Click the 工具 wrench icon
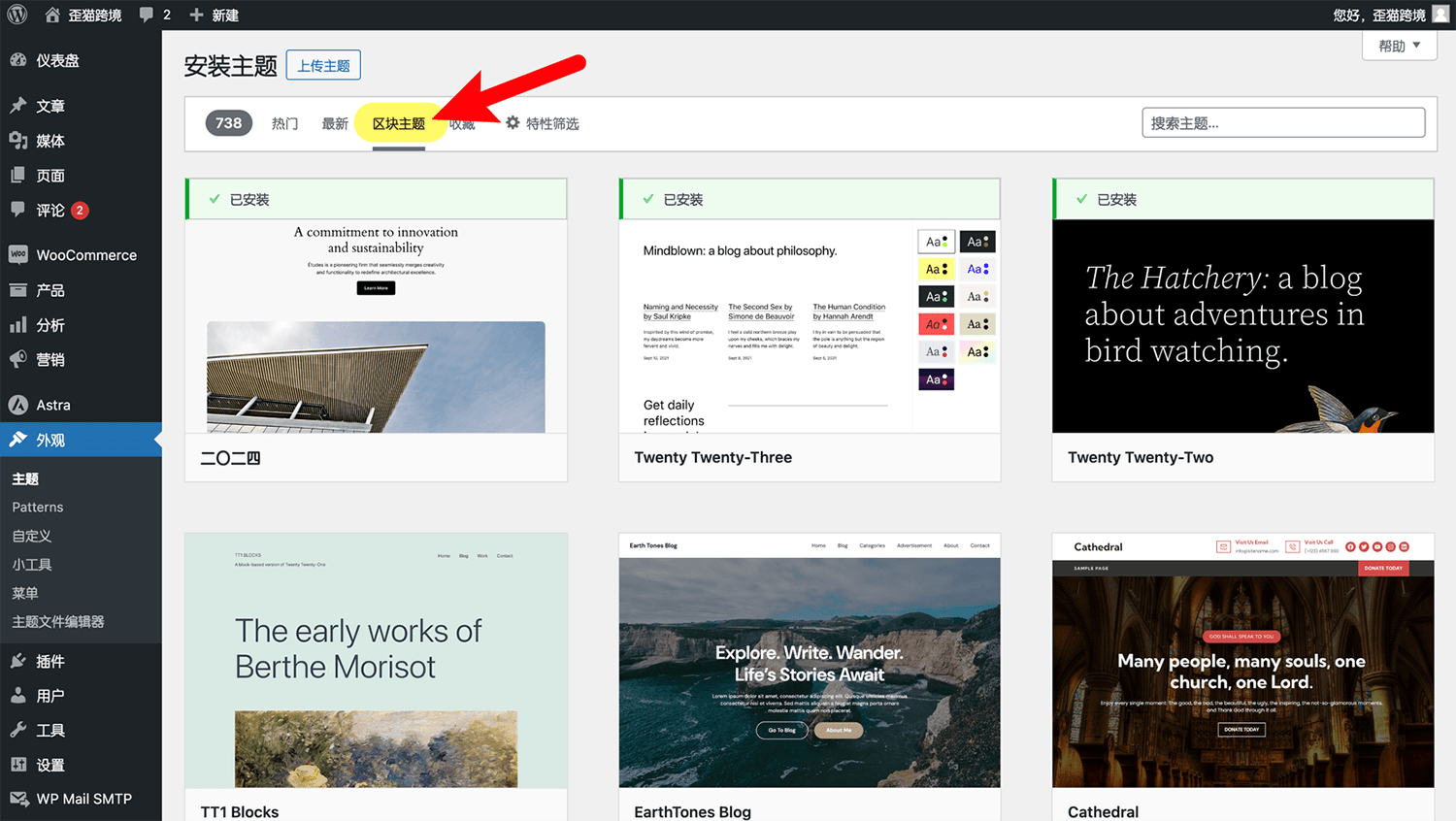 (x=18, y=730)
